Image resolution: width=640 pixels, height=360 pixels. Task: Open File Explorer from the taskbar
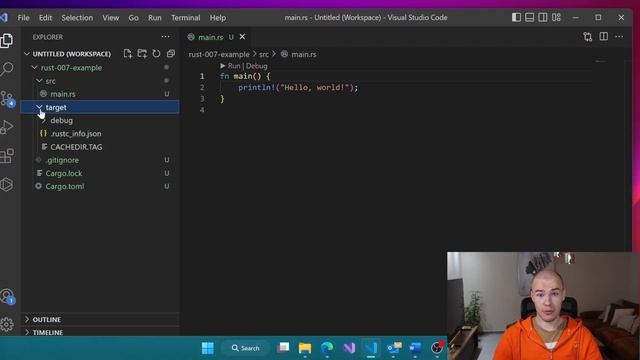coord(305,348)
